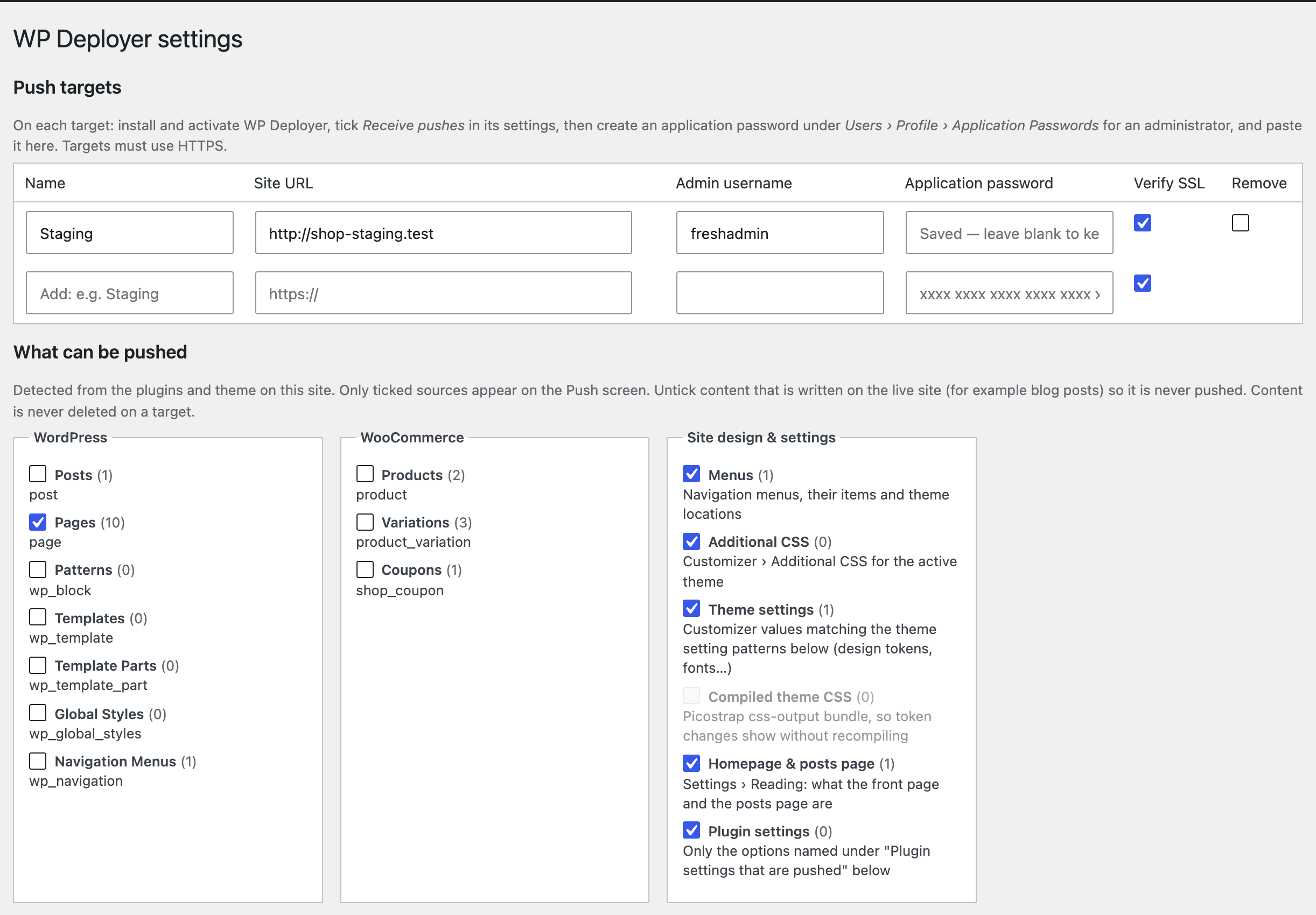This screenshot has height=915, width=1316.
Task: Click the 'Add: e.g. Staging' name field
Action: 130,293
